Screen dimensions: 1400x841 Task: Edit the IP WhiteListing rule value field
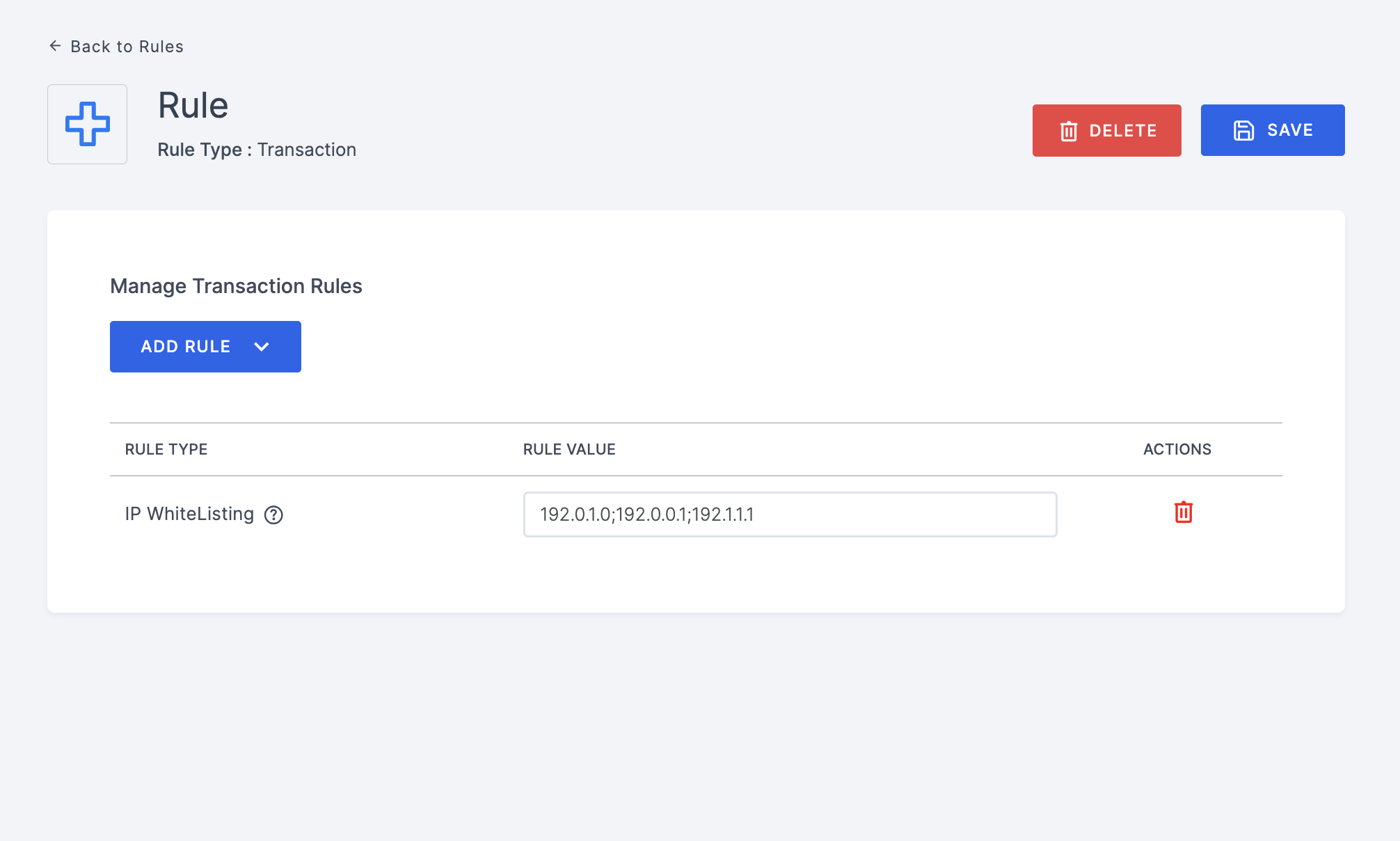[790, 514]
